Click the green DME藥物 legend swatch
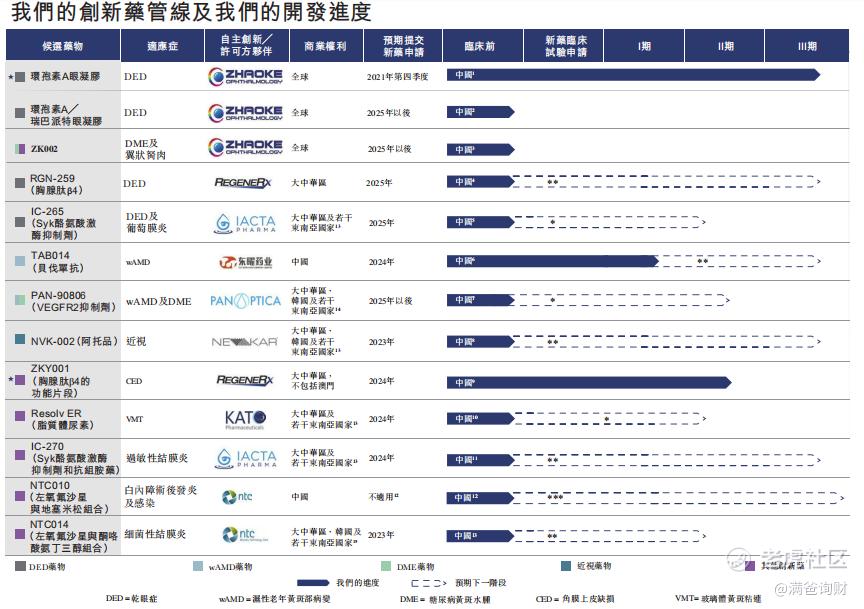Viewport: 864px width, 609px height. 386,566
